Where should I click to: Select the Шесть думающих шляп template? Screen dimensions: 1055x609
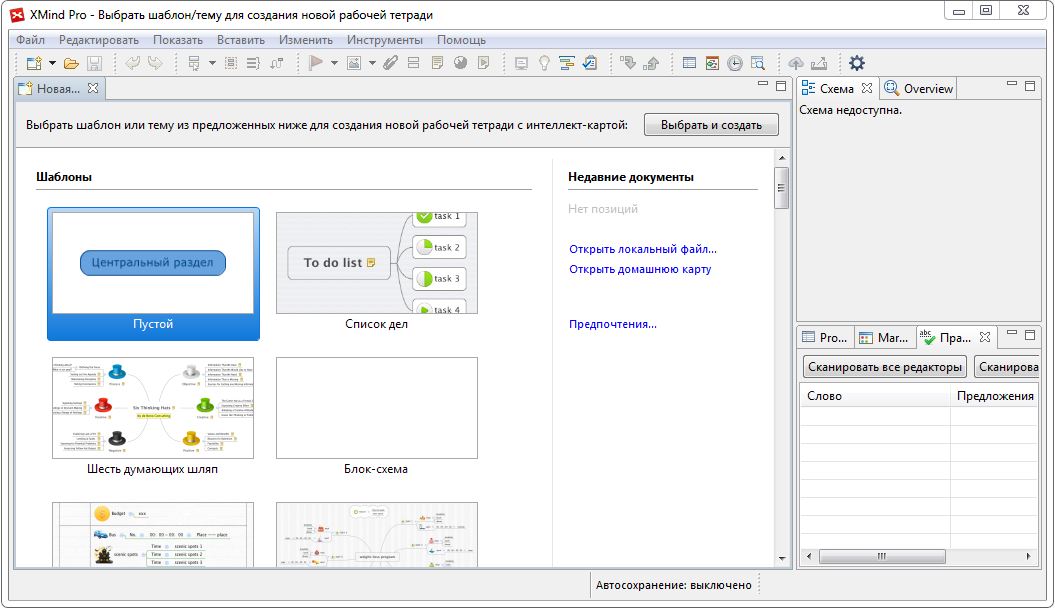click(x=153, y=408)
